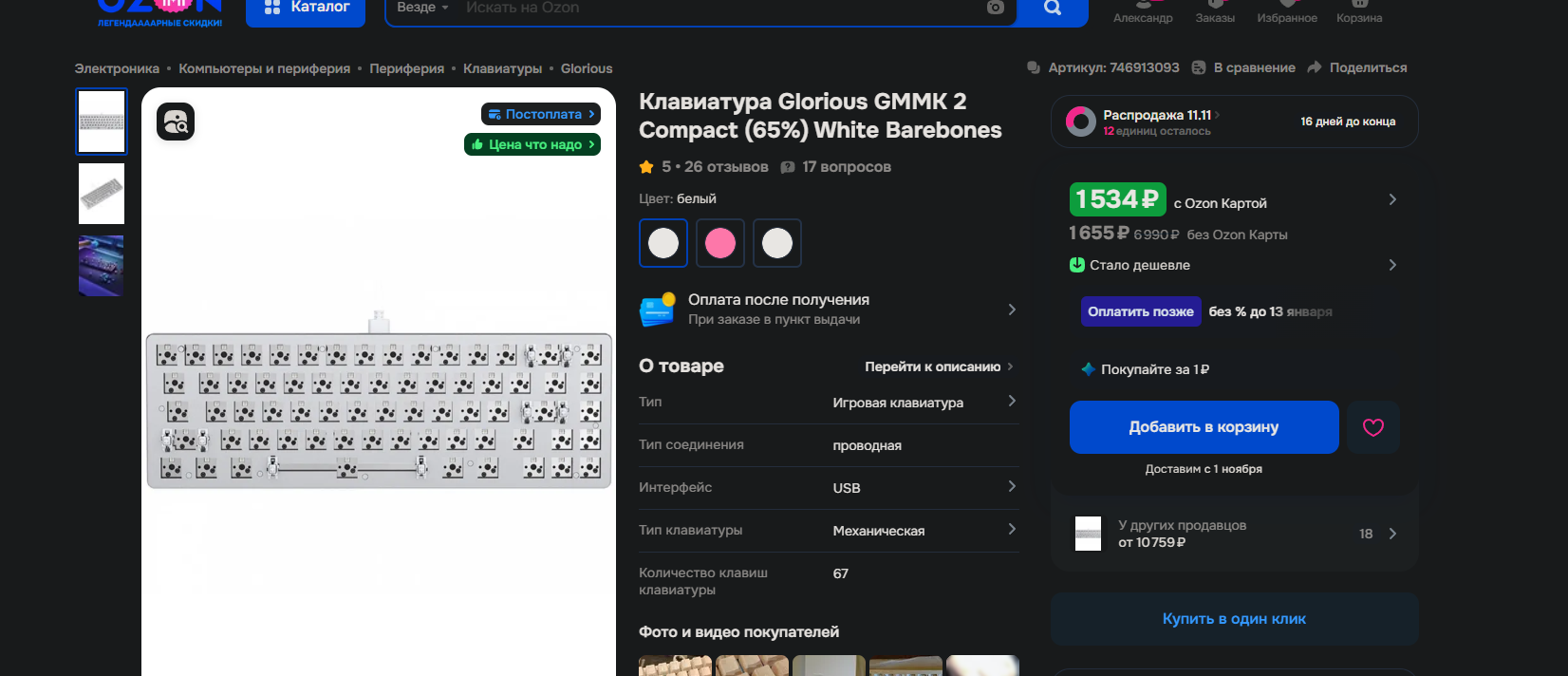Screen dimensions: 1568x676
Task: Expand the USB interface chevron
Action: pos(1012,486)
